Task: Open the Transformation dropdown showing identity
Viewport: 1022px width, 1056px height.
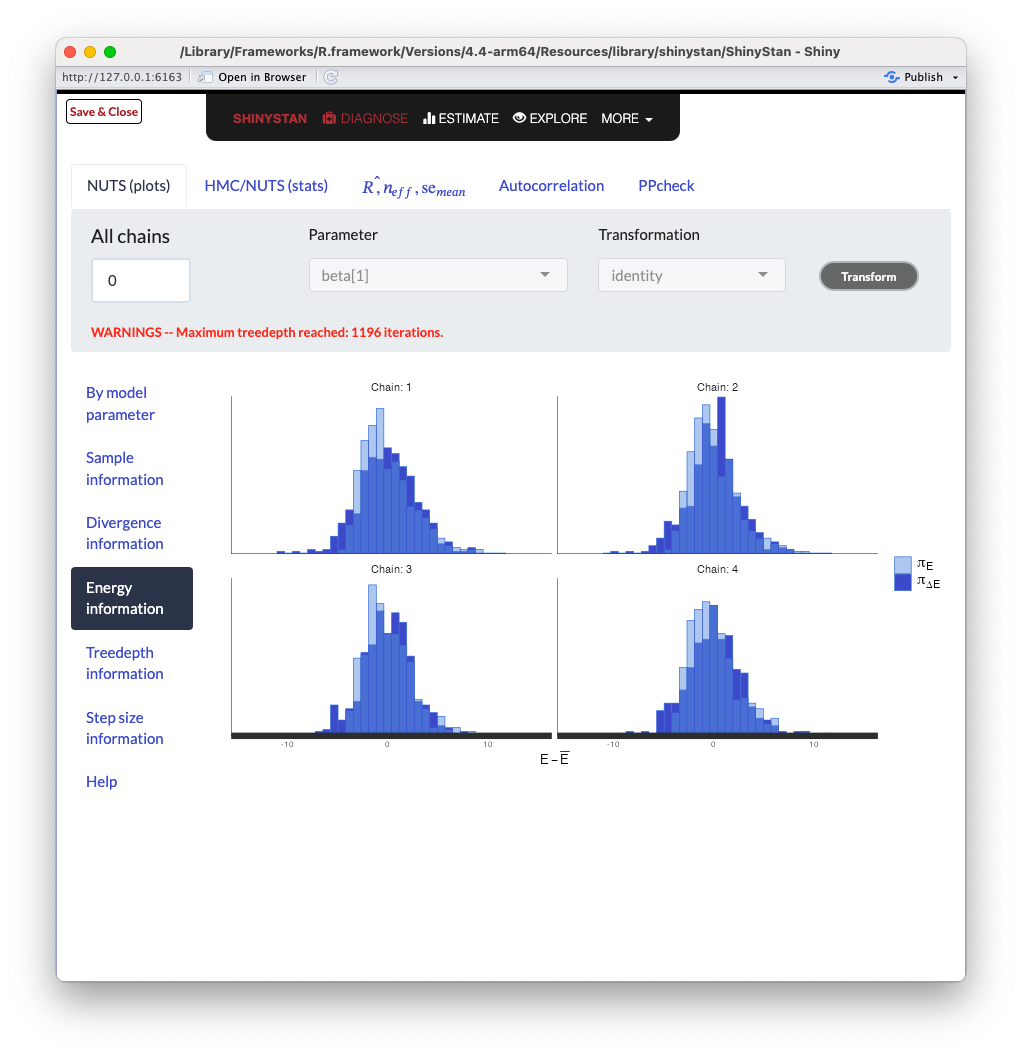Action: point(691,275)
